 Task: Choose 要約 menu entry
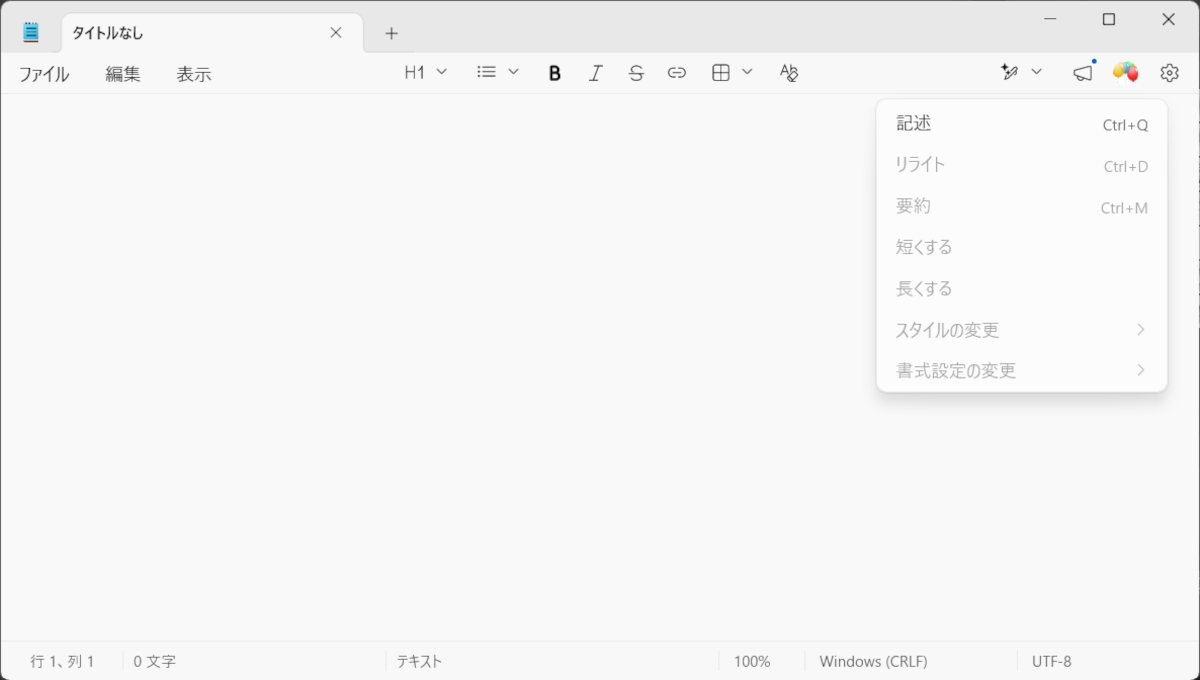click(x=1022, y=207)
